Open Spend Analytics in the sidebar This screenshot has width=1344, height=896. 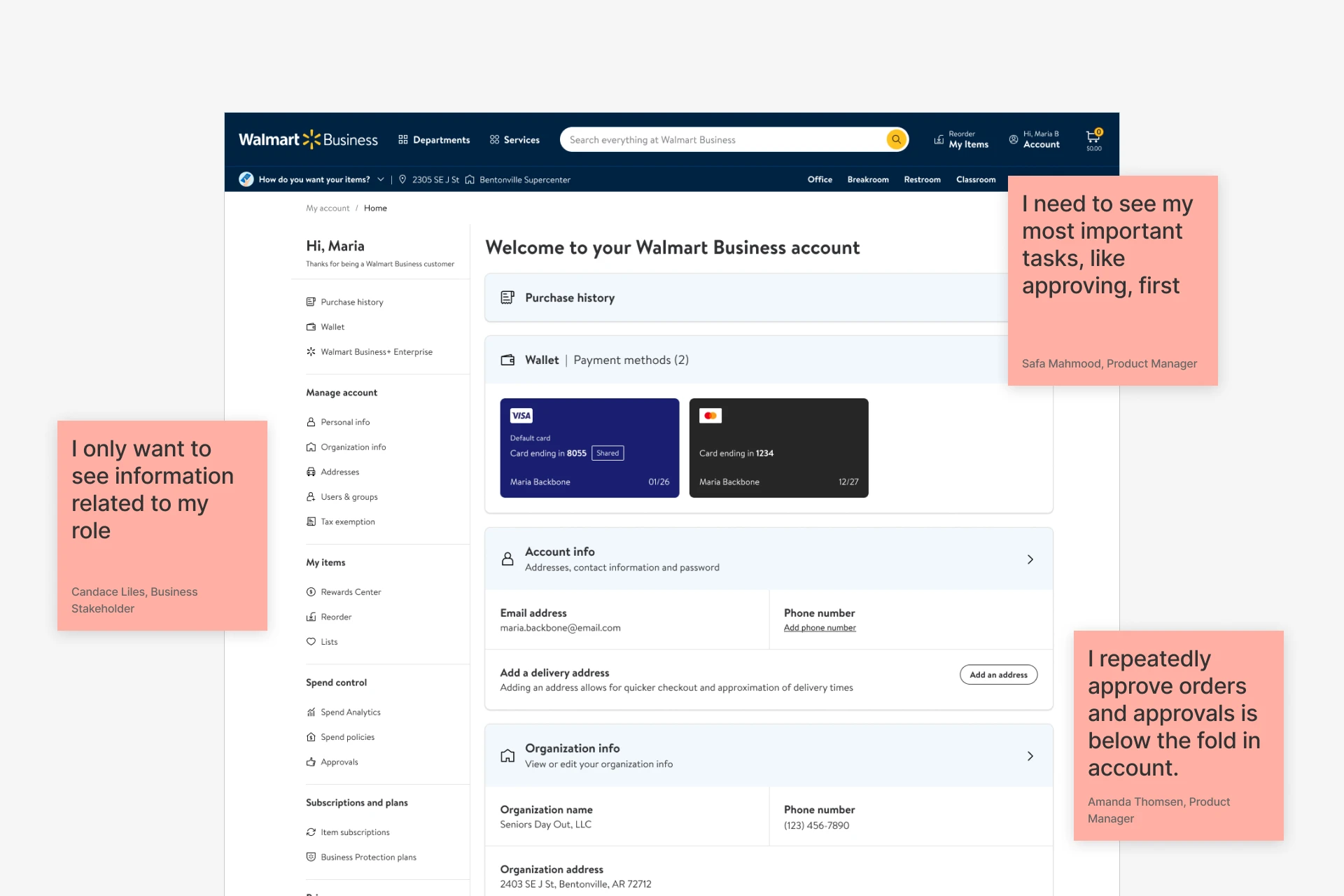coord(350,712)
